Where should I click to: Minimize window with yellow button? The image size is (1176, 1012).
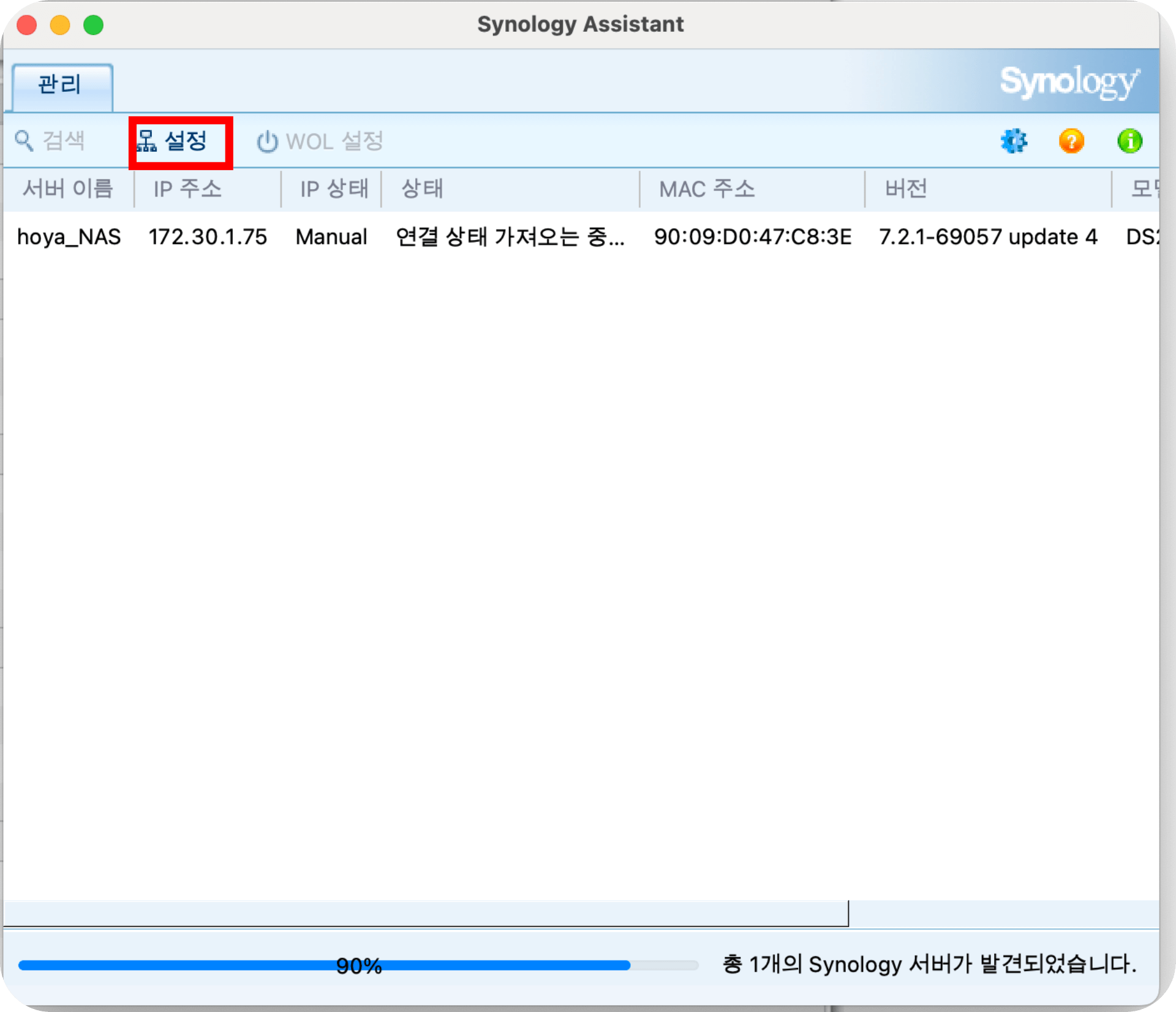click(60, 25)
